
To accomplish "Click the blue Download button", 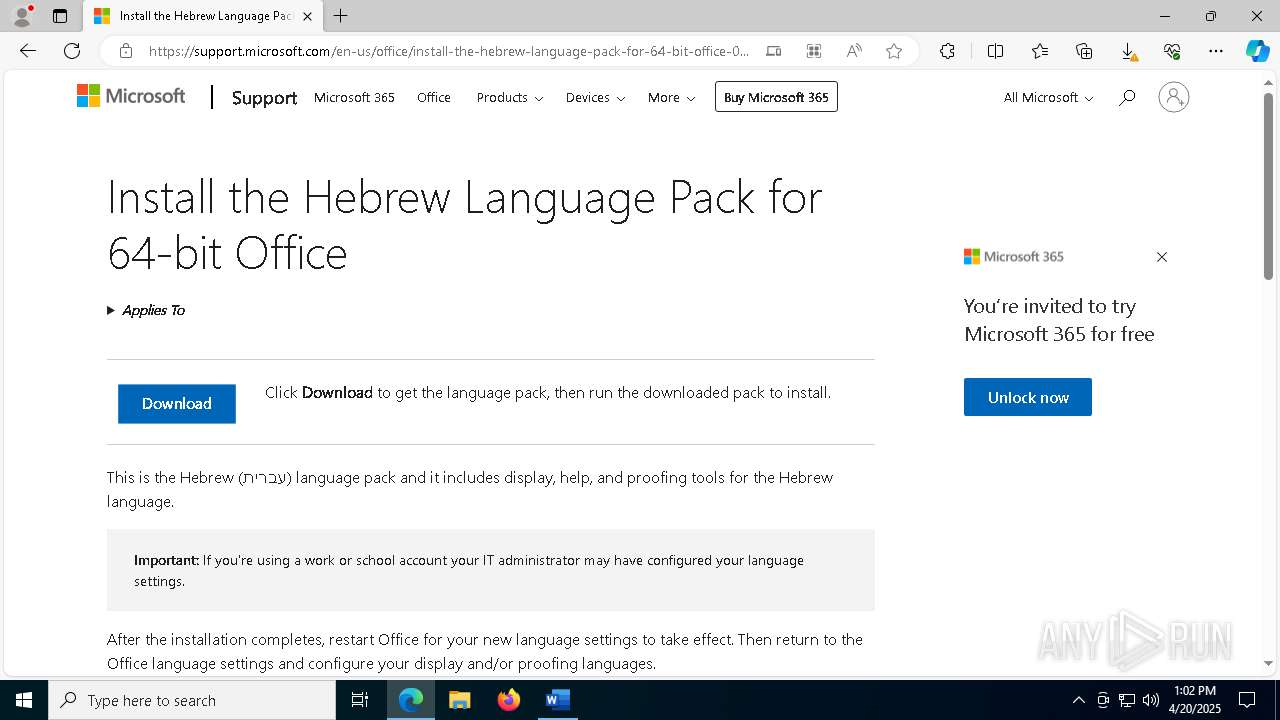I will click(x=177, y=404).
